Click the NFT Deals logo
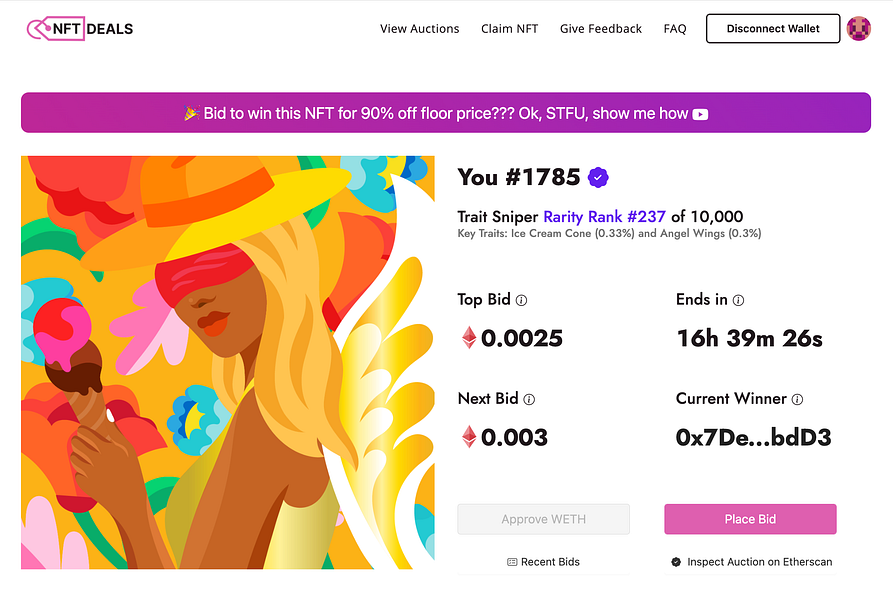Viewport: 893px width, 600px height. coord(80,29)
